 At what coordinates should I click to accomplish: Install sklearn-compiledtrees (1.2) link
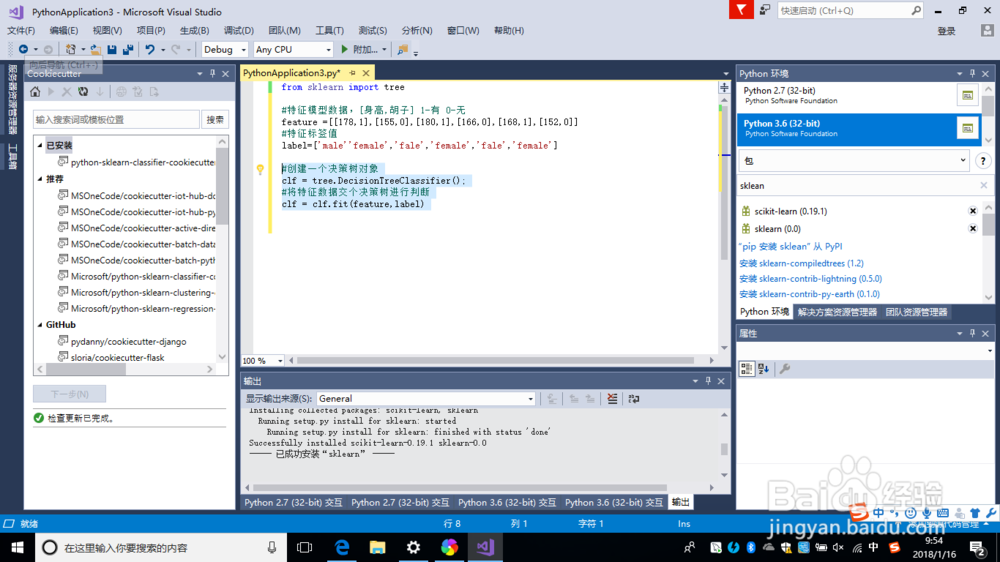[802, 263]
